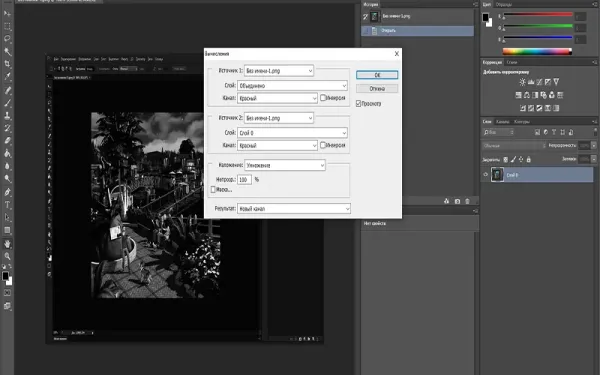Add a Color Balance adjustment
Viewport: 600px width, 375px height.
[527, 95]
